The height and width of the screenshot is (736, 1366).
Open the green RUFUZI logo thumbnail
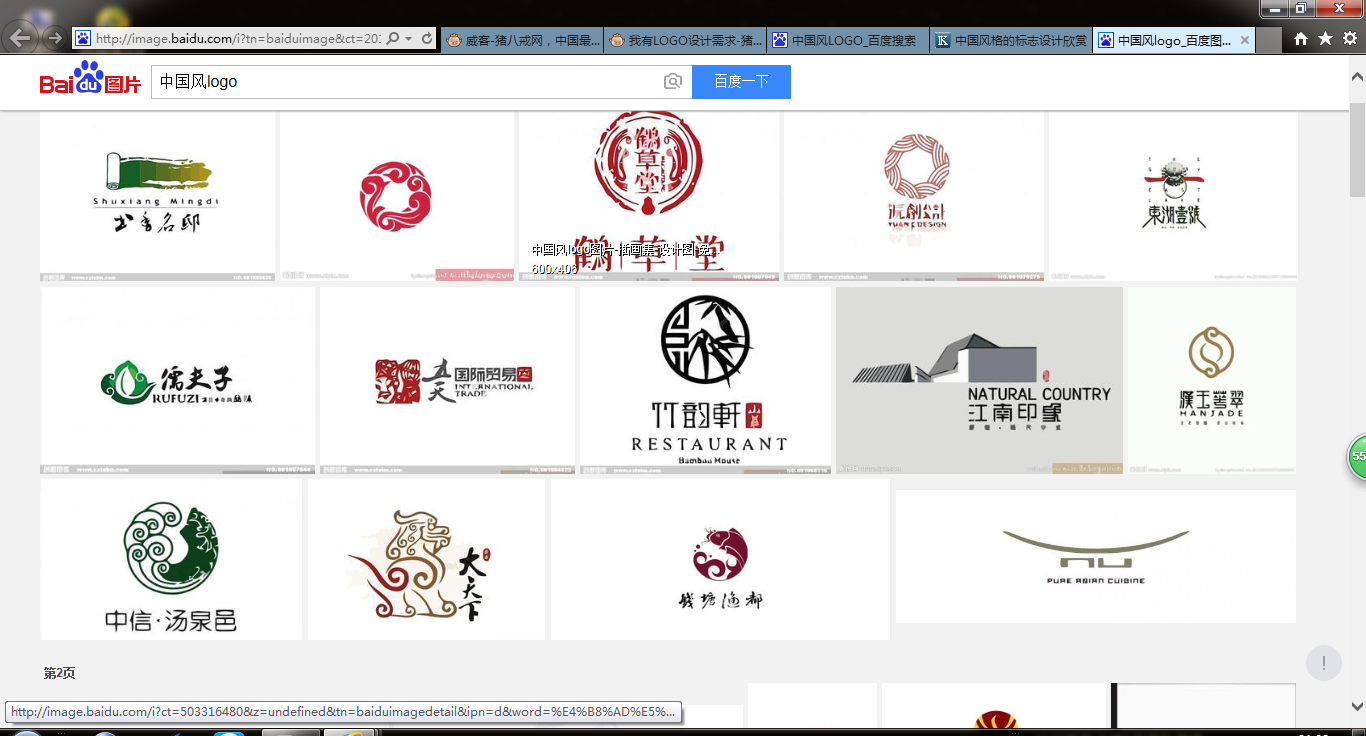click(178, 380)
